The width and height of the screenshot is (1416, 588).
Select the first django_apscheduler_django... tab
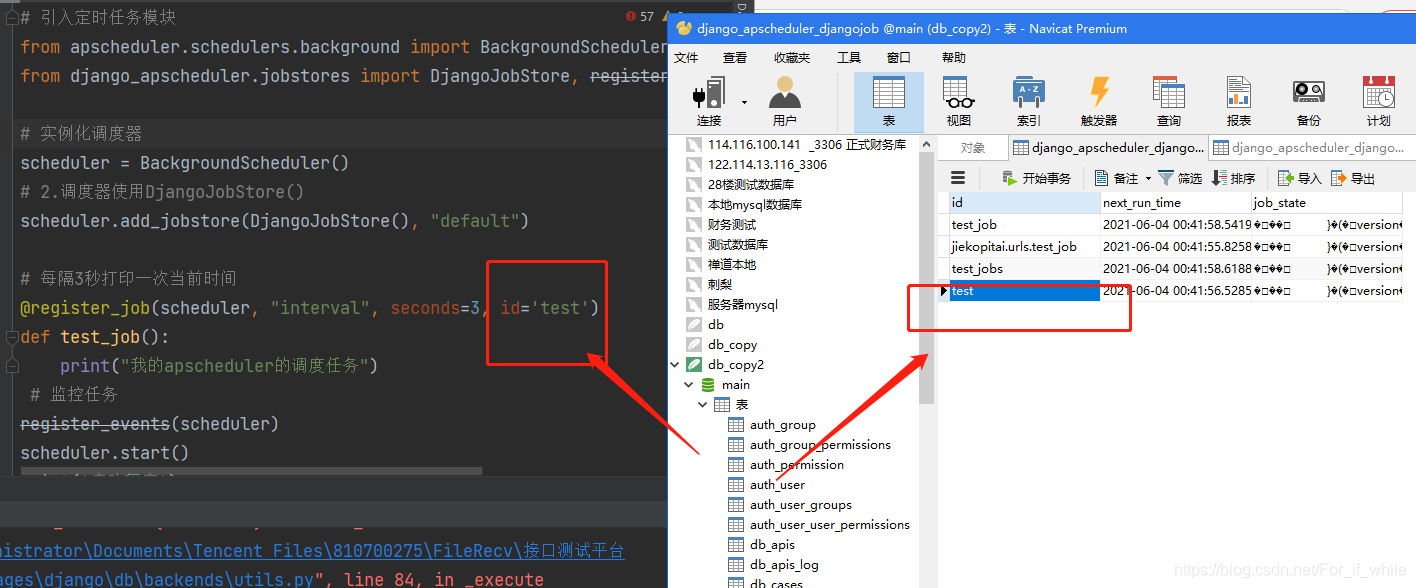point(1108,148)
